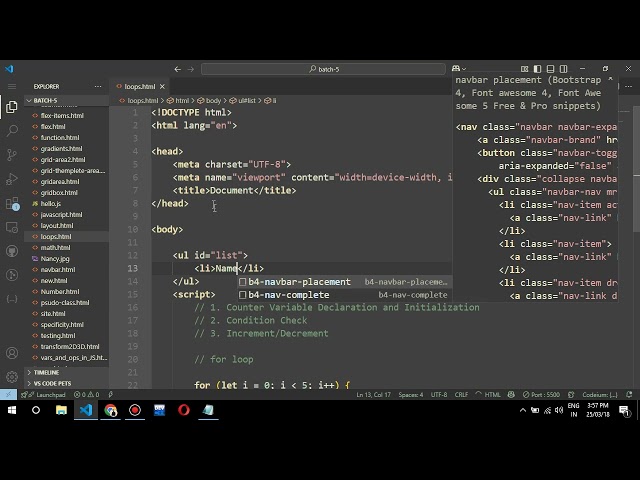This screenshot has width=640, height=480.
Task: Open flex-items.html in explorer
Action: click(x=62, y=116)
